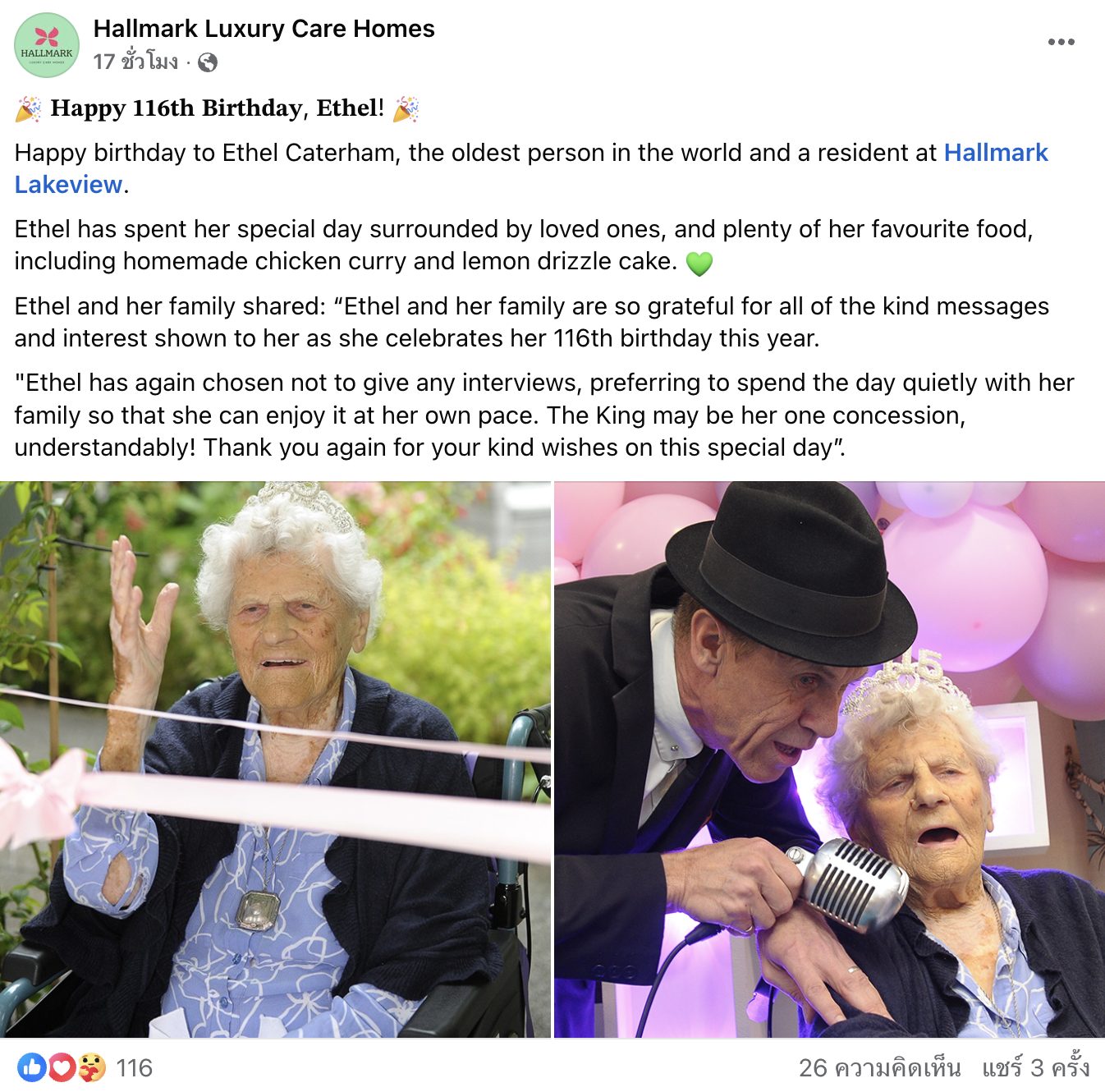Image resolution: width=1105 pixels, height=1092 pixels.
Task: Click the green heart emoji after 'drizzle cake'
Action: [699, 263]
